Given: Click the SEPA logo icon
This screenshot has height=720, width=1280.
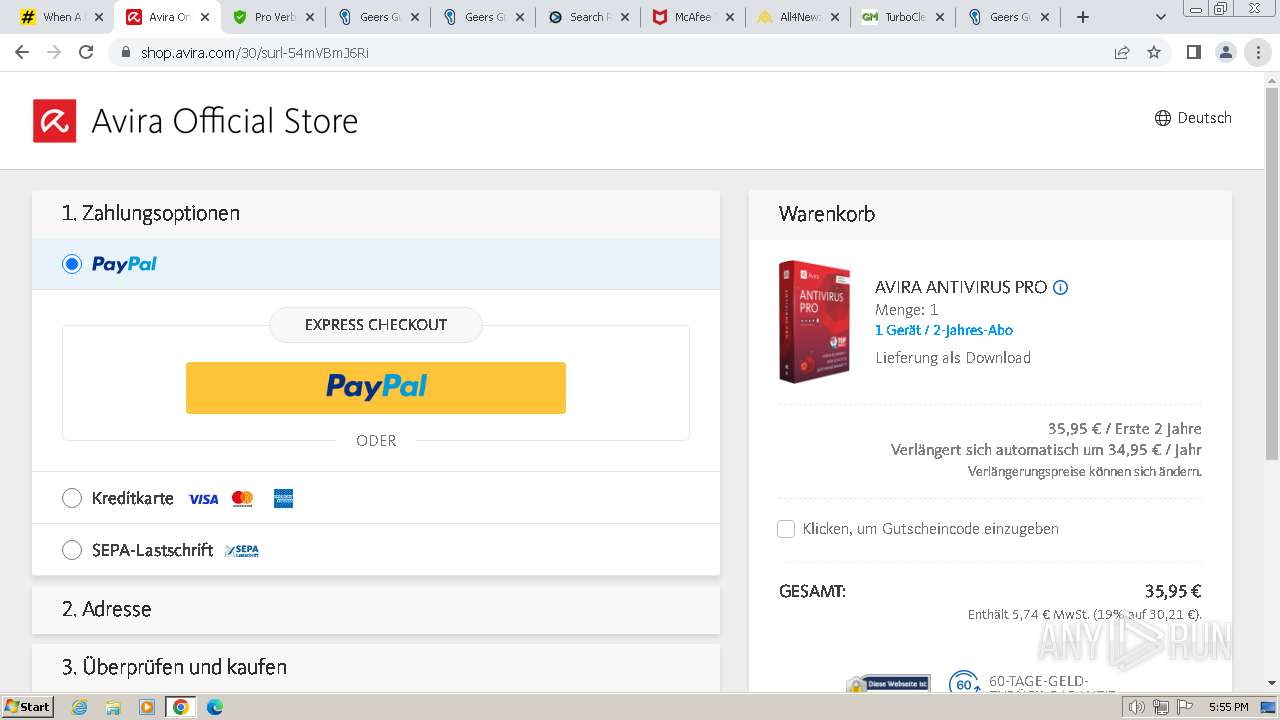Looking at the screenshot, I should pyautogui.click(x=242, y=550).
